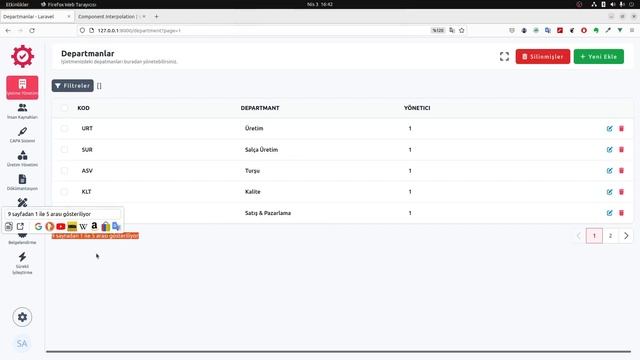Check the ASV row checkbox
Image resolution: width=640 pixels, height=360 pixels.
(64, 171)
